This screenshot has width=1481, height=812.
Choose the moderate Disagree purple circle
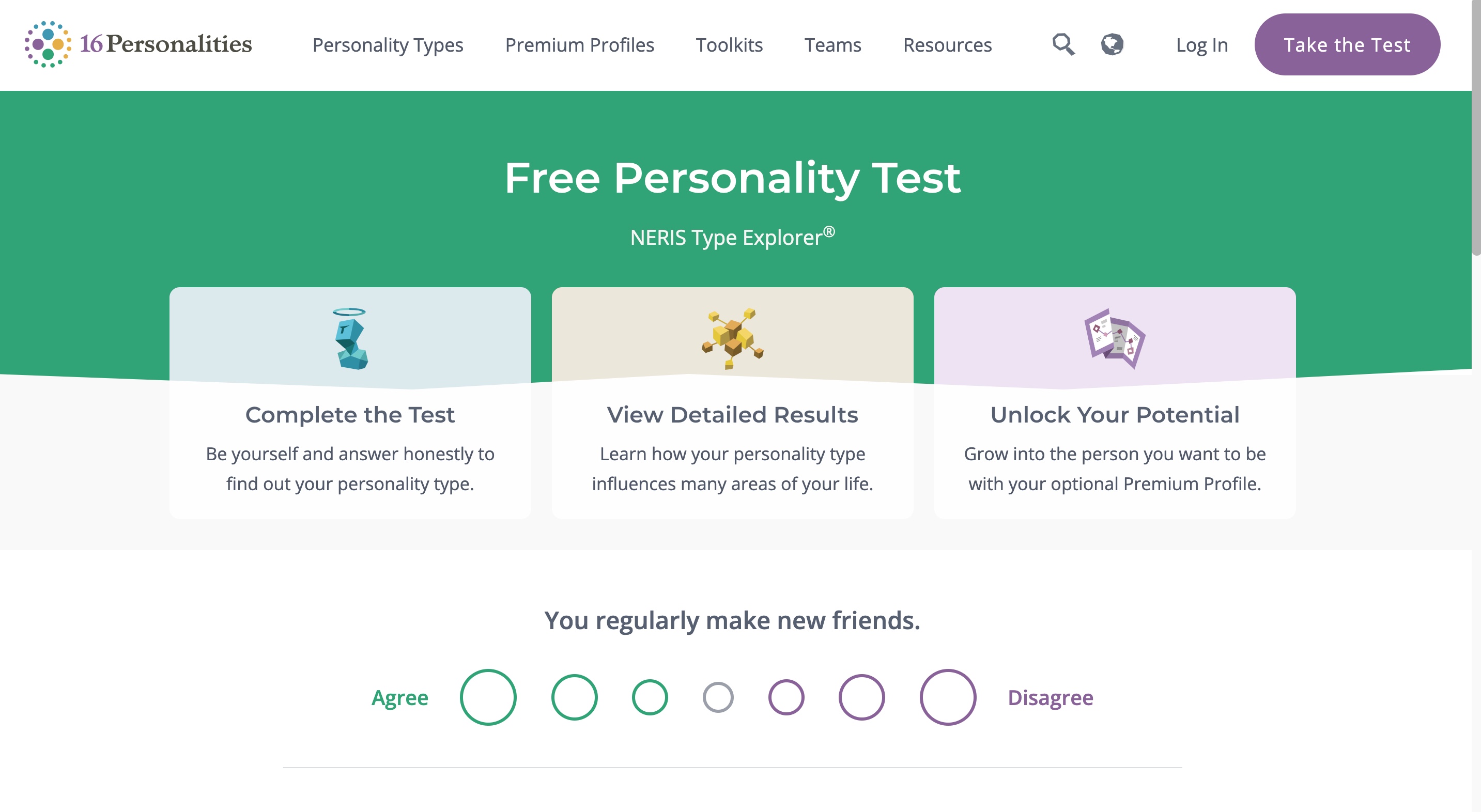coord(861,697)
